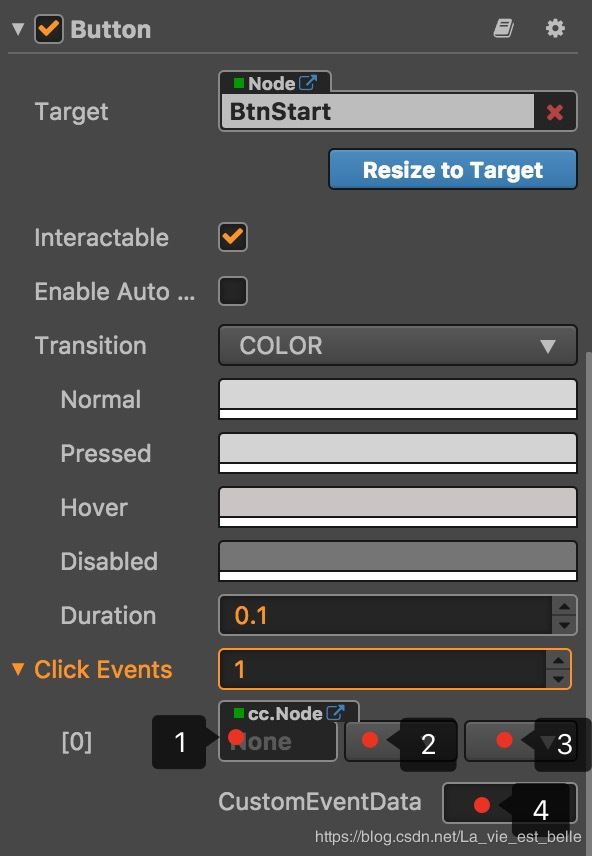592x856 pixels.
Task: Open the Disabled color swatch
Action: [398, 561]
